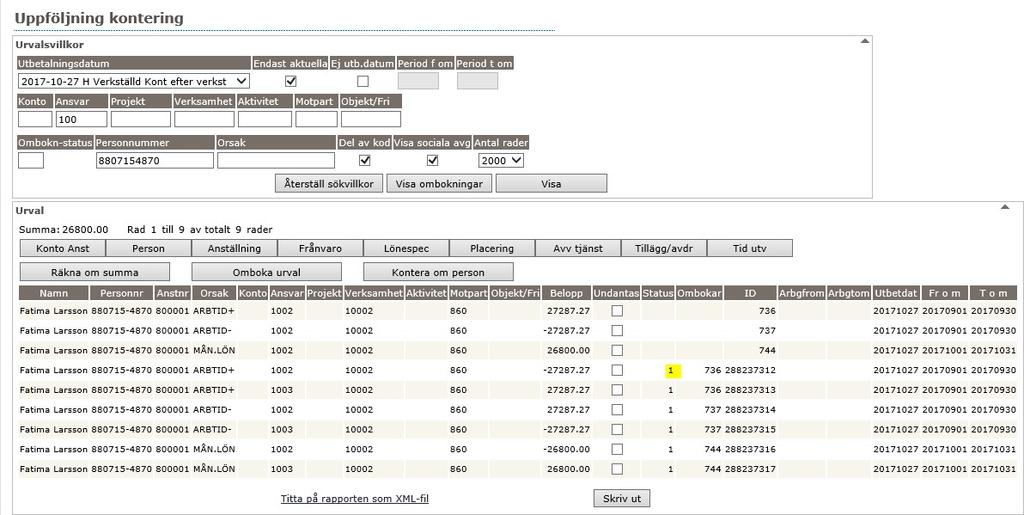Click the yellow highlighted Status cell 1

(x=671, y=371)
